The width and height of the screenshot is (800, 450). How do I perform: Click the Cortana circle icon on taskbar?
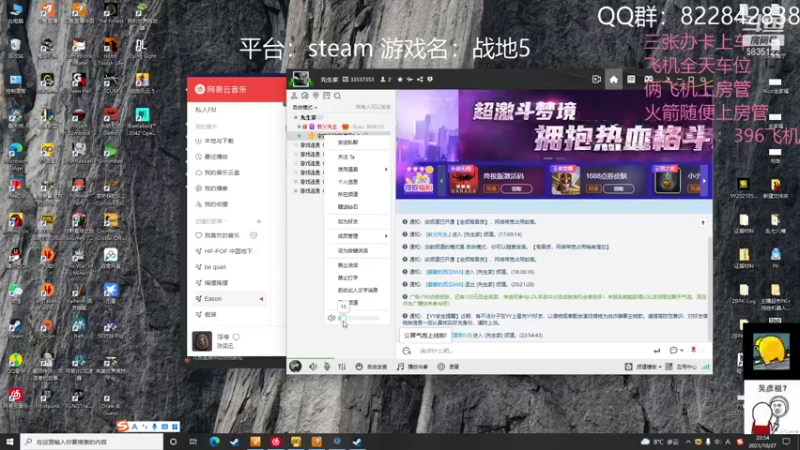[x=173, y=441]
